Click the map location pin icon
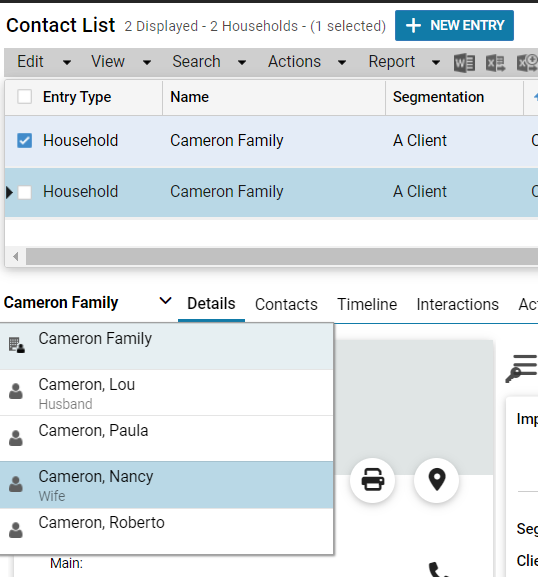The height and width of the screenshot is (577, 538). pos(437,480)
